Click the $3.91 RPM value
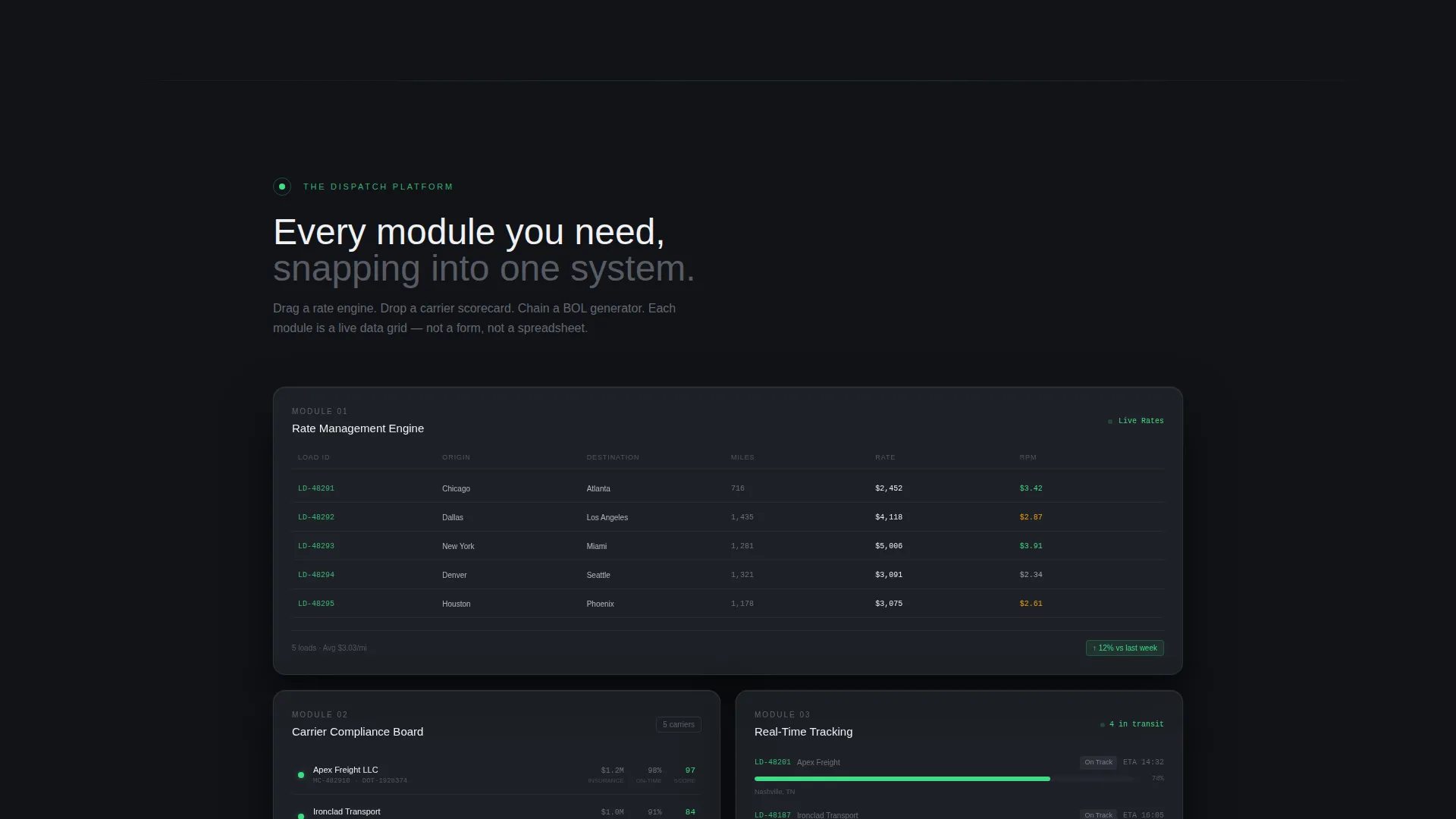1456x819 pixels. point(1031,546)
